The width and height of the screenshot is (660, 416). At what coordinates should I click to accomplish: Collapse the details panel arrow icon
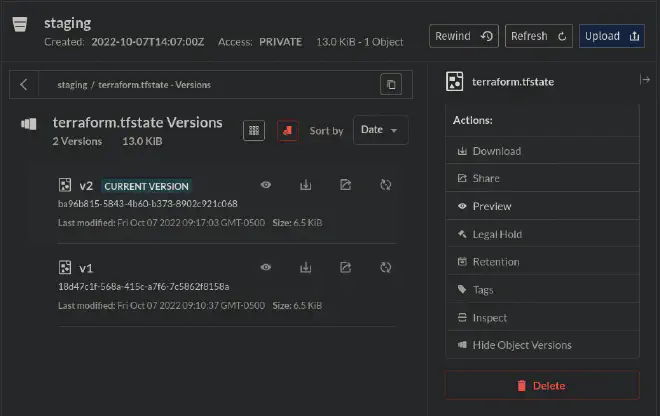(x=644, y=80)
